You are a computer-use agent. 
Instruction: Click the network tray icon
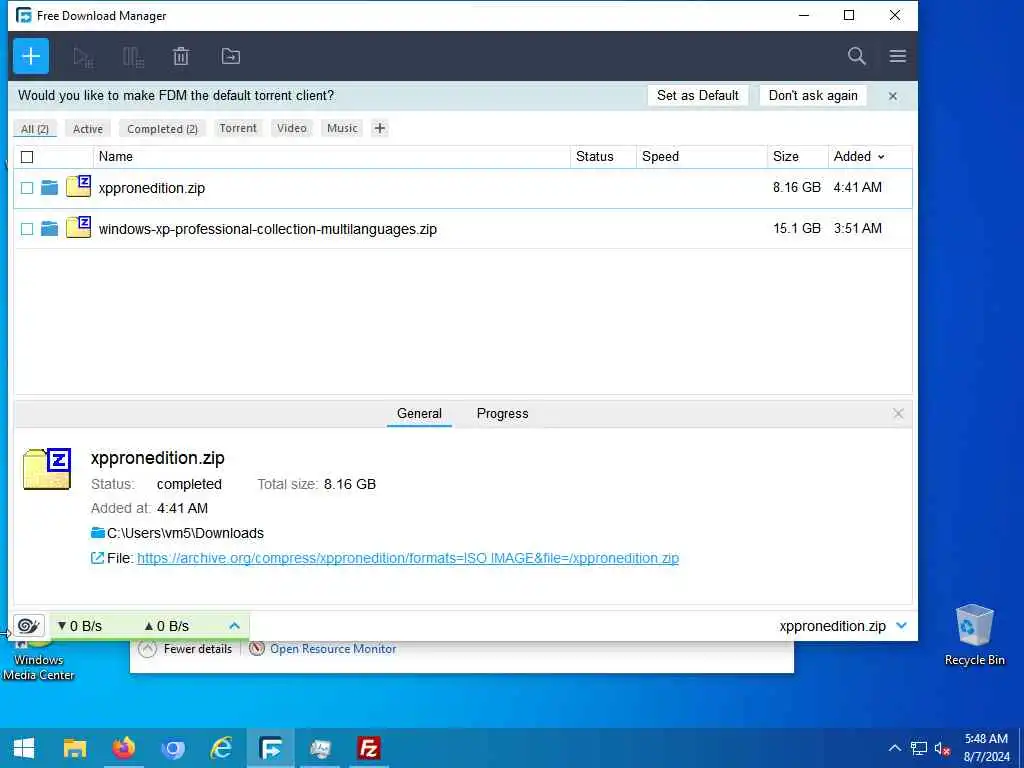click(919, 748)
